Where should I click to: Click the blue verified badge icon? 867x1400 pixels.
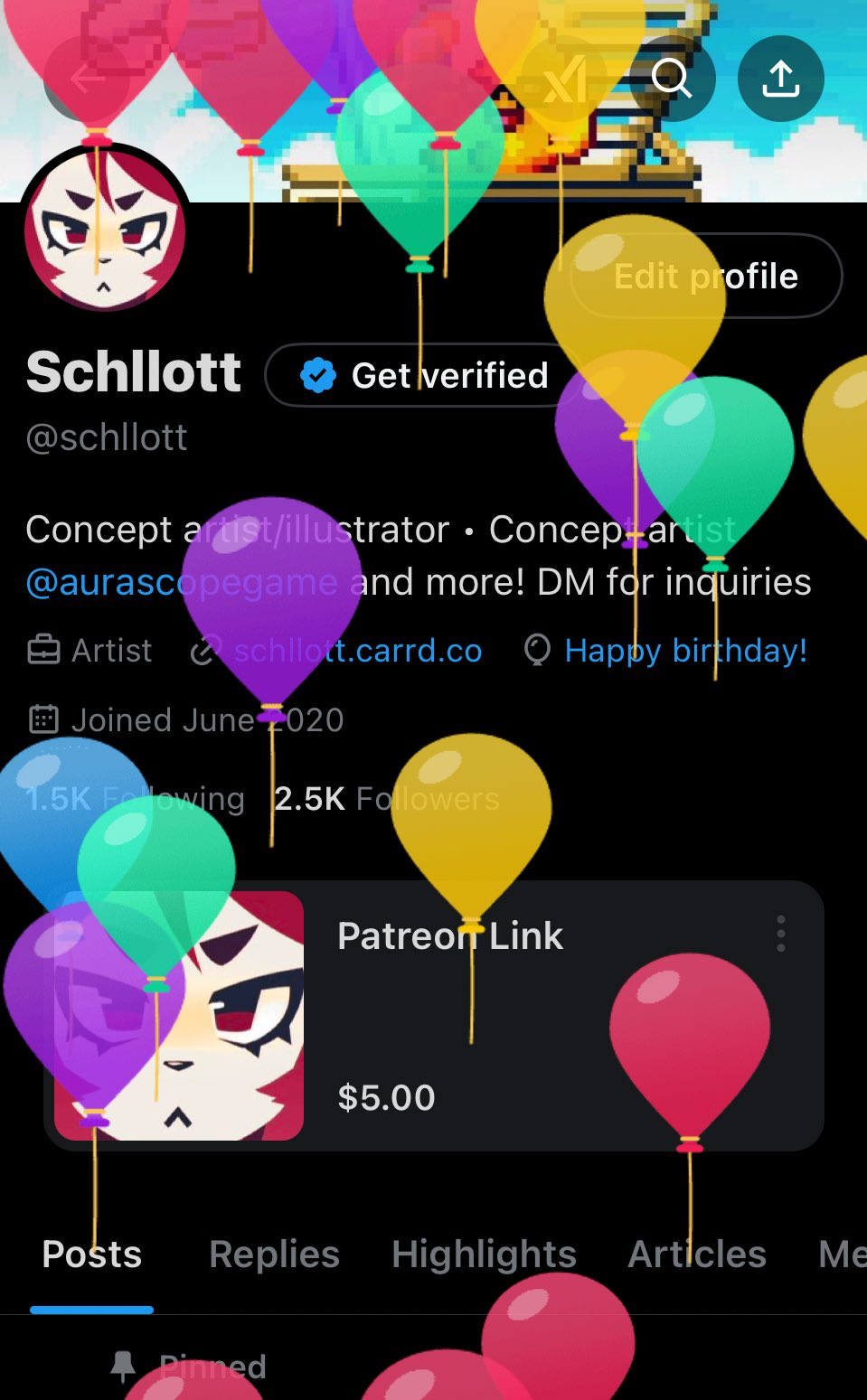tap(318, 375)
